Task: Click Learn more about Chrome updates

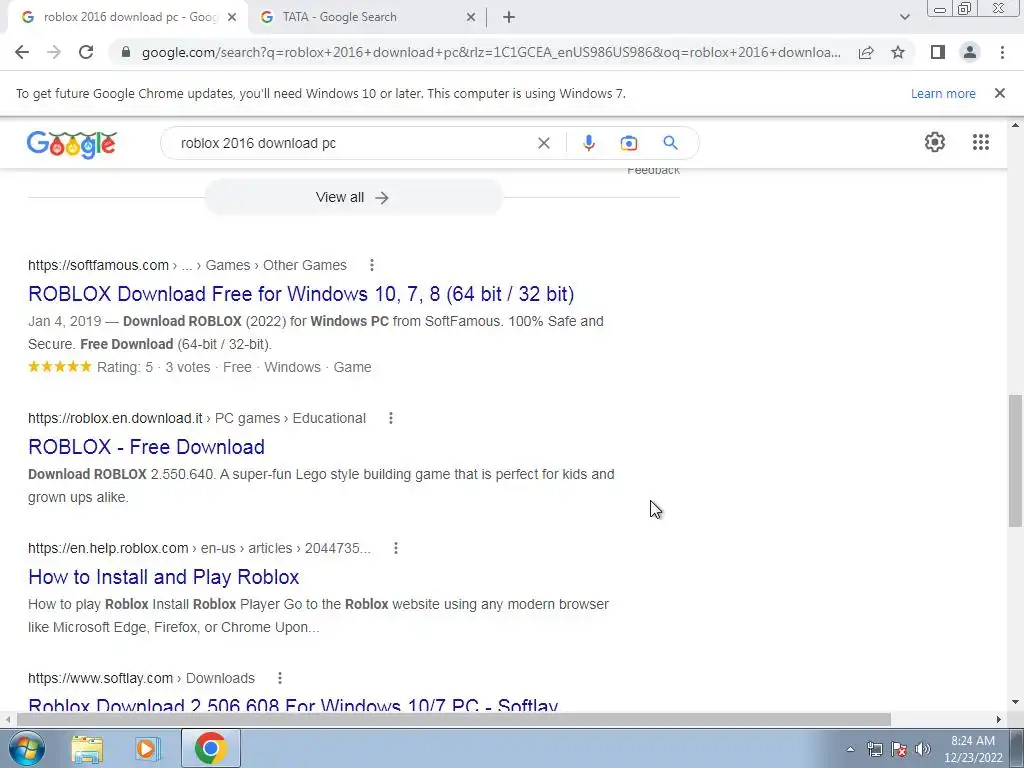Action: pos(943,93)
